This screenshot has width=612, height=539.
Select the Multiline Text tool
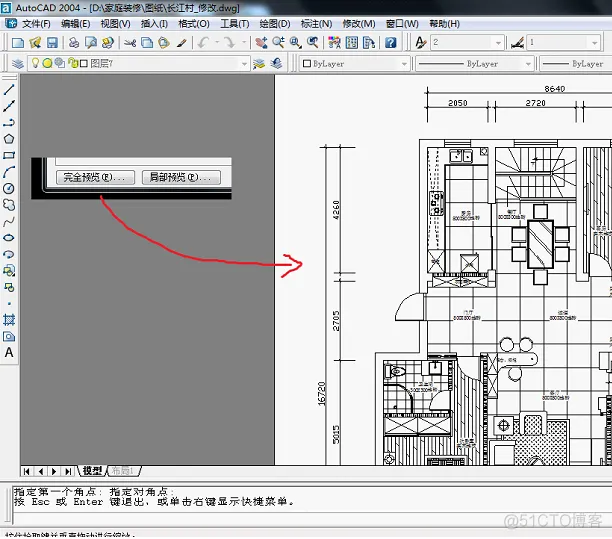tap(9, 353)
